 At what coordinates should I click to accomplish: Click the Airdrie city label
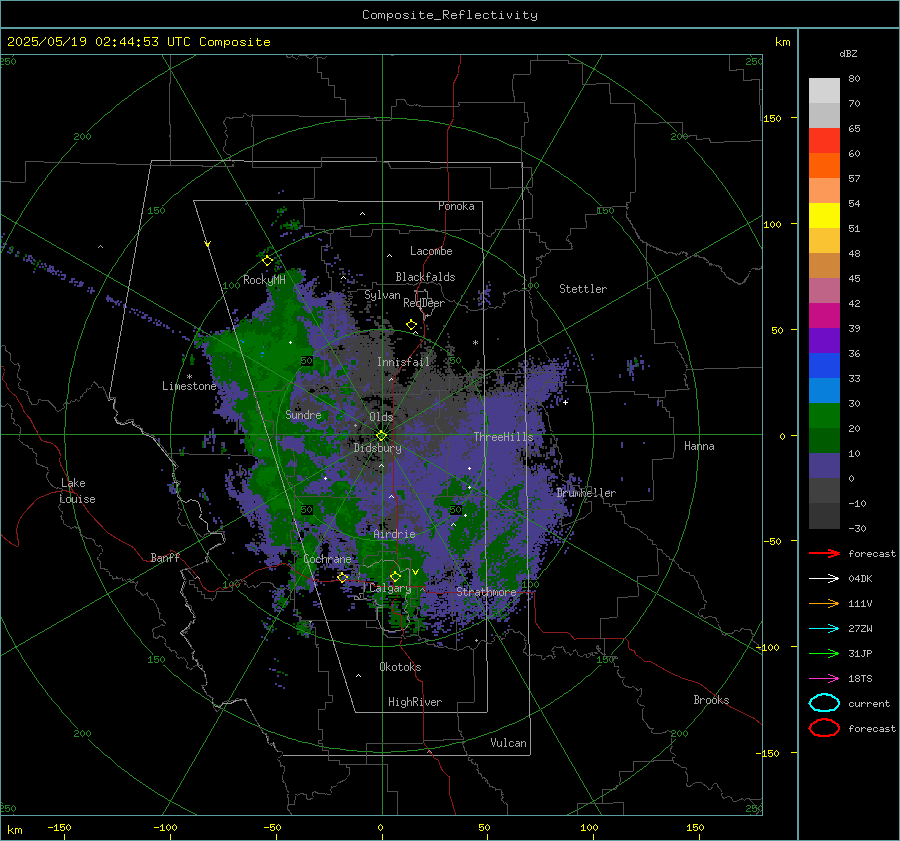394,534
